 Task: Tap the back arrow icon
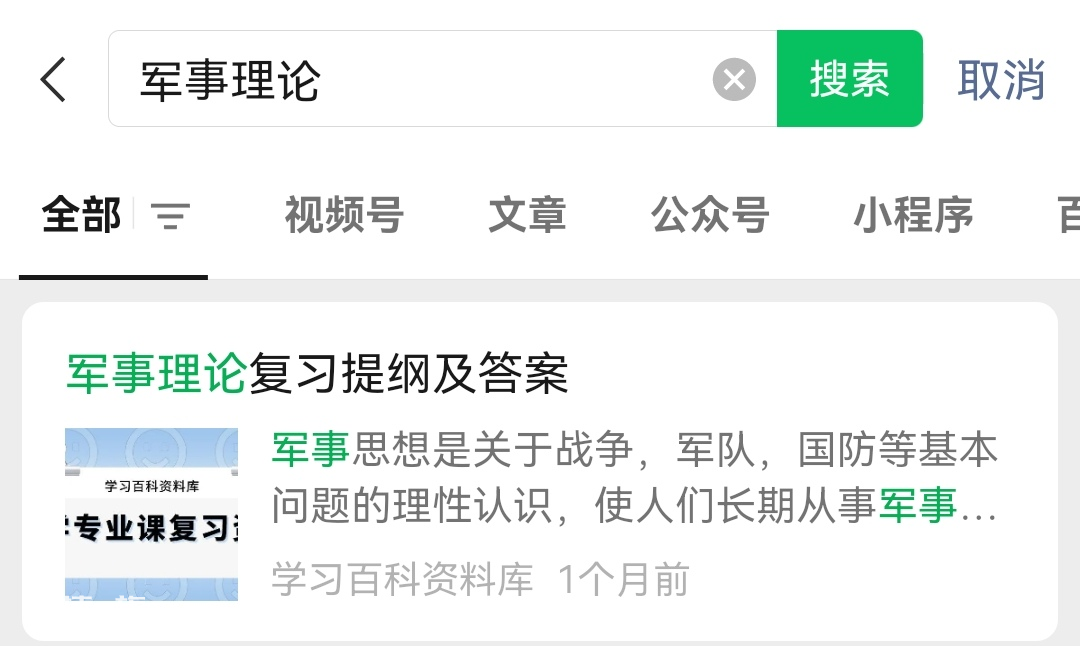coord(53,79)
